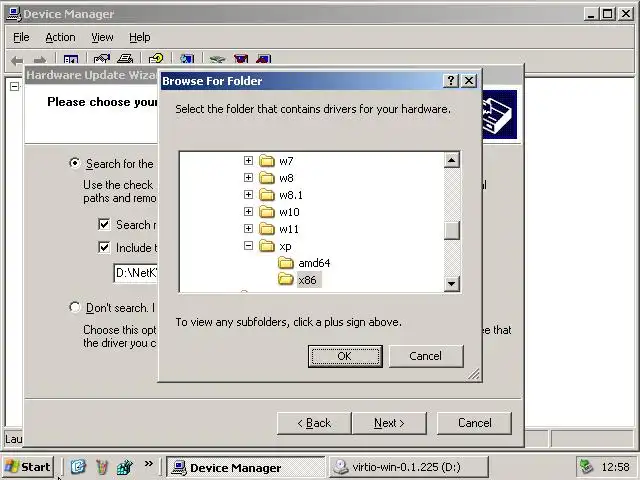640x480 pixels.
Task: Click OK in Browse For Folder
Action: click(345, 356)
